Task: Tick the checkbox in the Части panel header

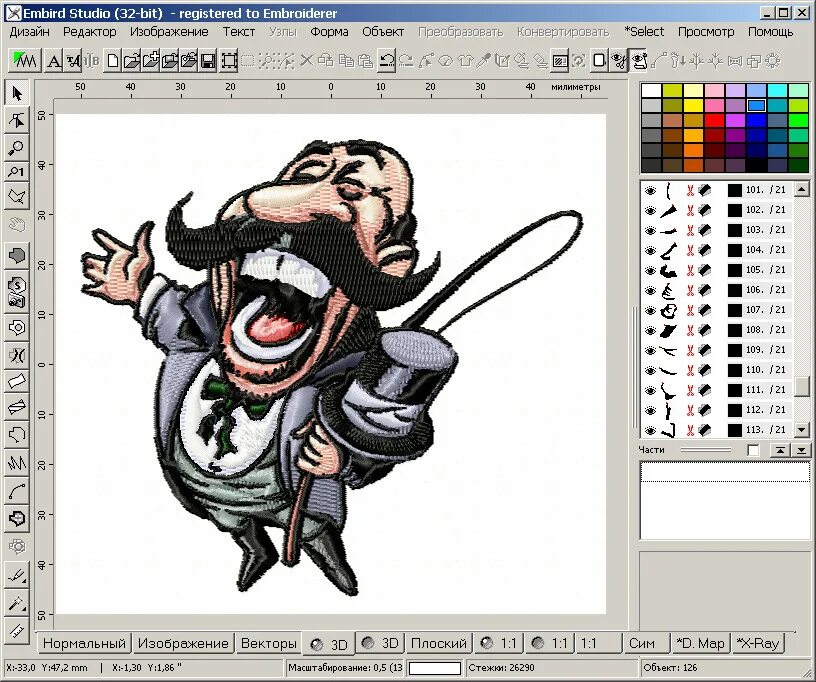Action: point(753,451)
